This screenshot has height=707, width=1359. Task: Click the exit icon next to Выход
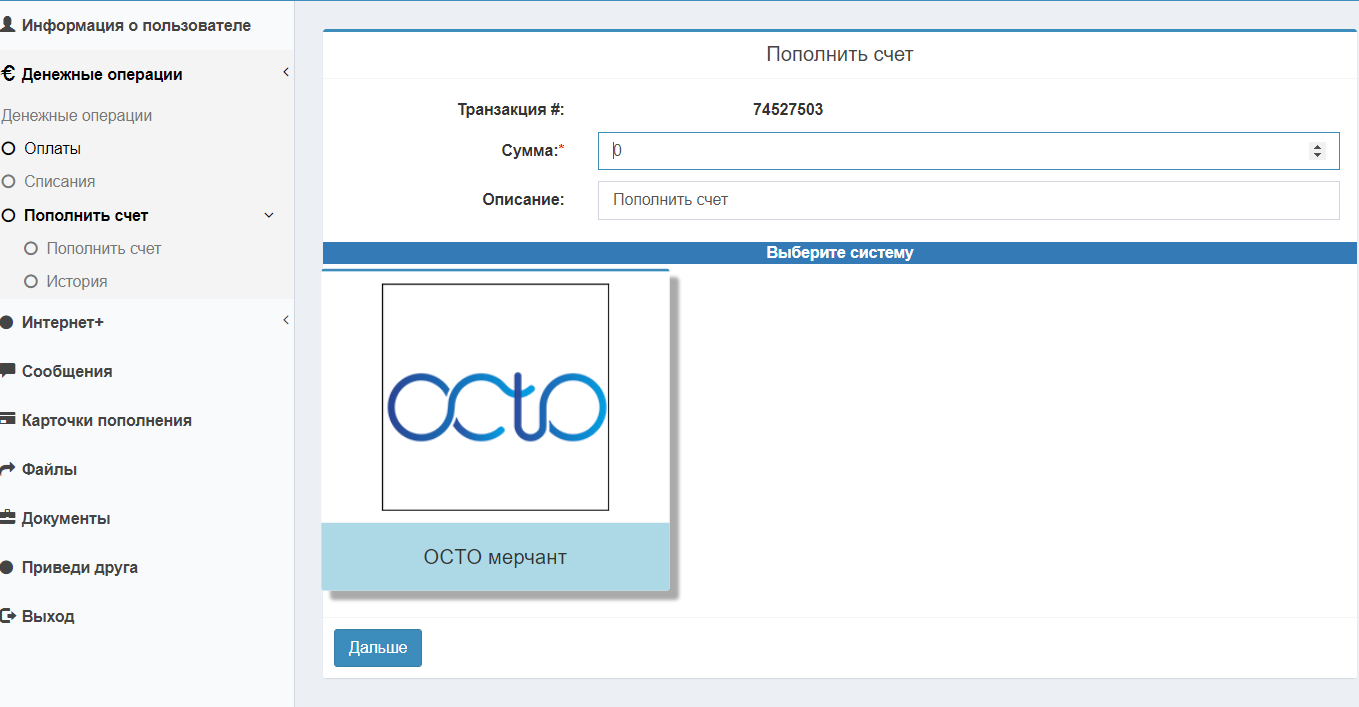tap(8, 616)
